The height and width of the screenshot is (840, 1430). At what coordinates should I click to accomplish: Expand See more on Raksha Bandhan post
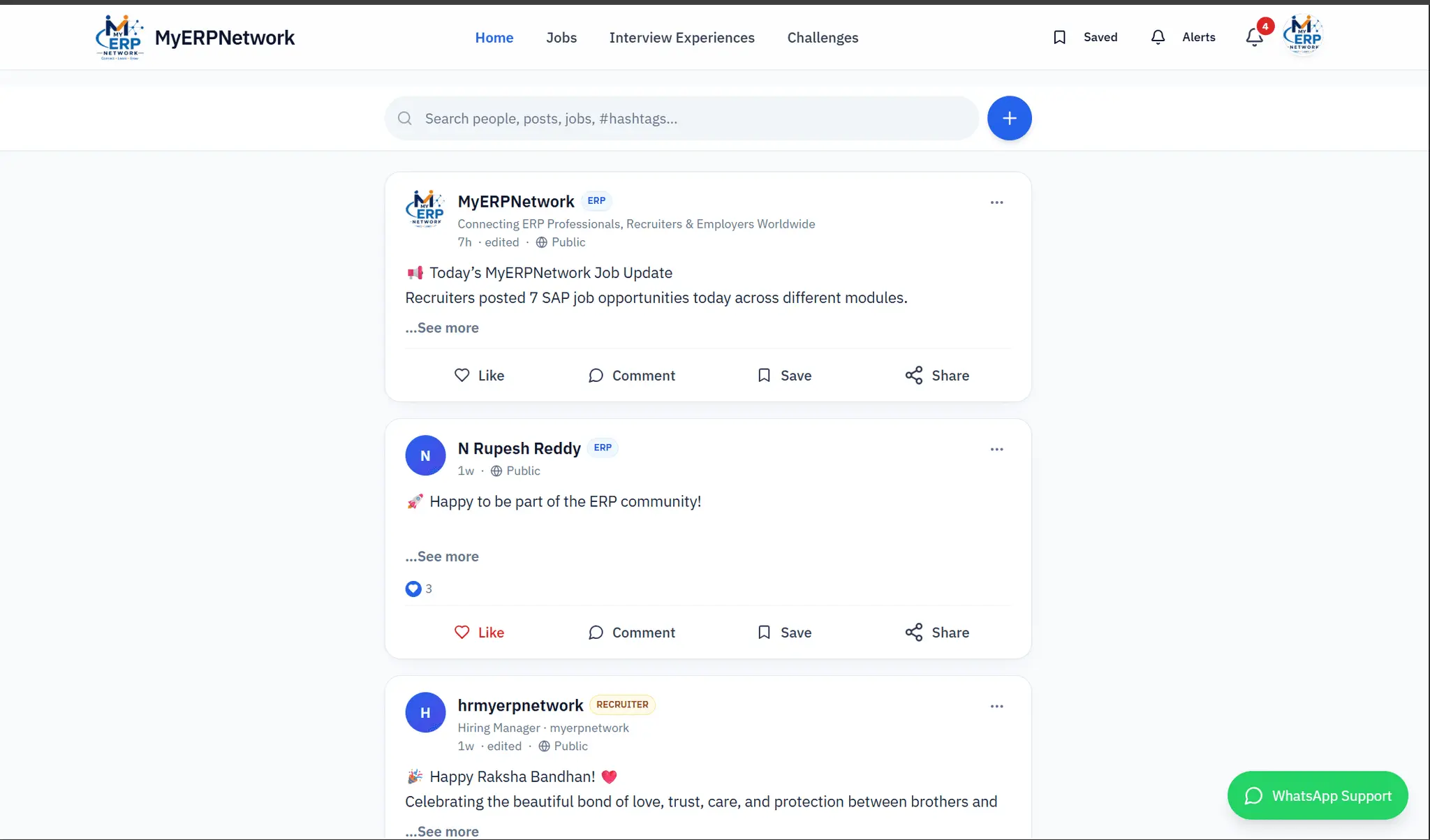tap(442, 832)
